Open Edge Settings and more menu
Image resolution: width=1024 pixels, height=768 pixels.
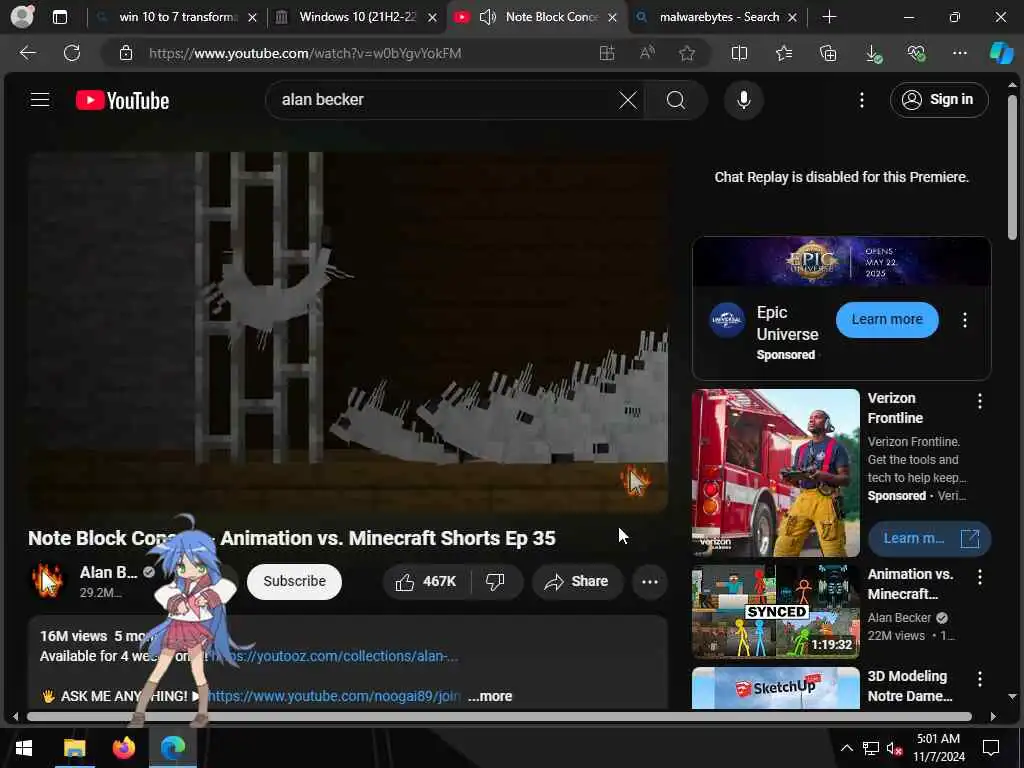coord(959,53)
